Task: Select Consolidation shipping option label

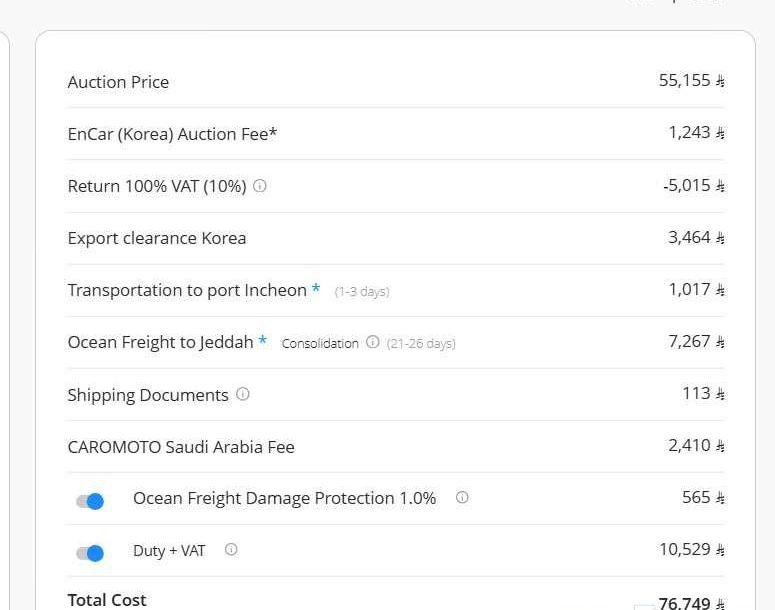Action: pos(320,343)
